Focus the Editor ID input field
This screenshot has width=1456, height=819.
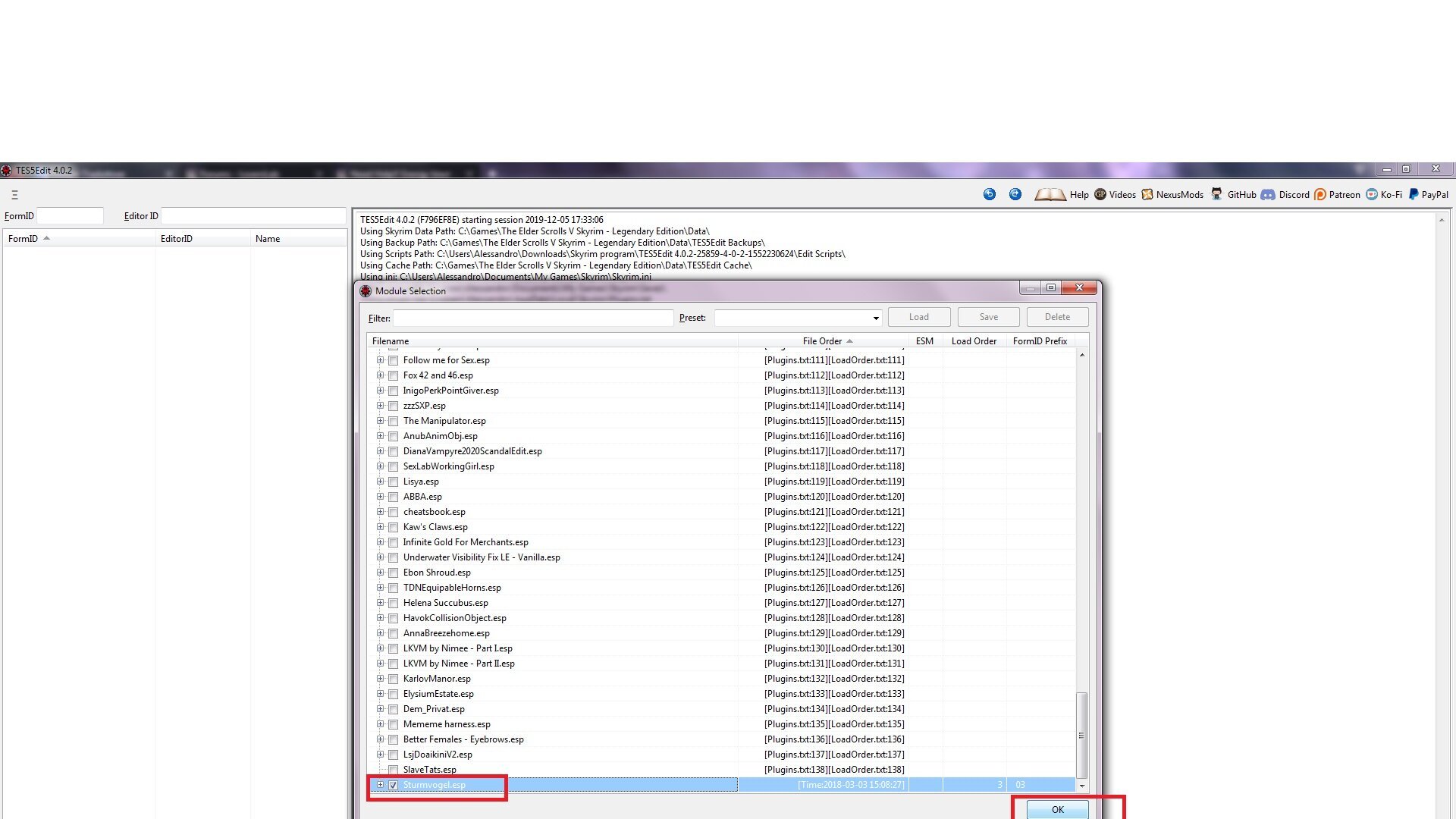point(253,216)
